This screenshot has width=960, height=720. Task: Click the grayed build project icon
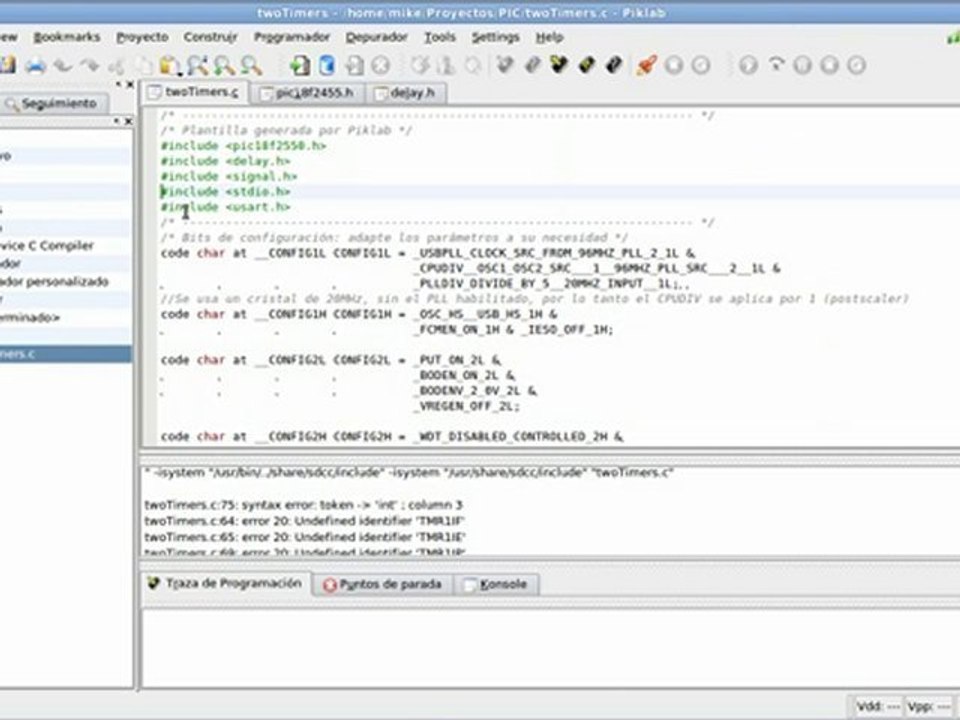(447, 65)
